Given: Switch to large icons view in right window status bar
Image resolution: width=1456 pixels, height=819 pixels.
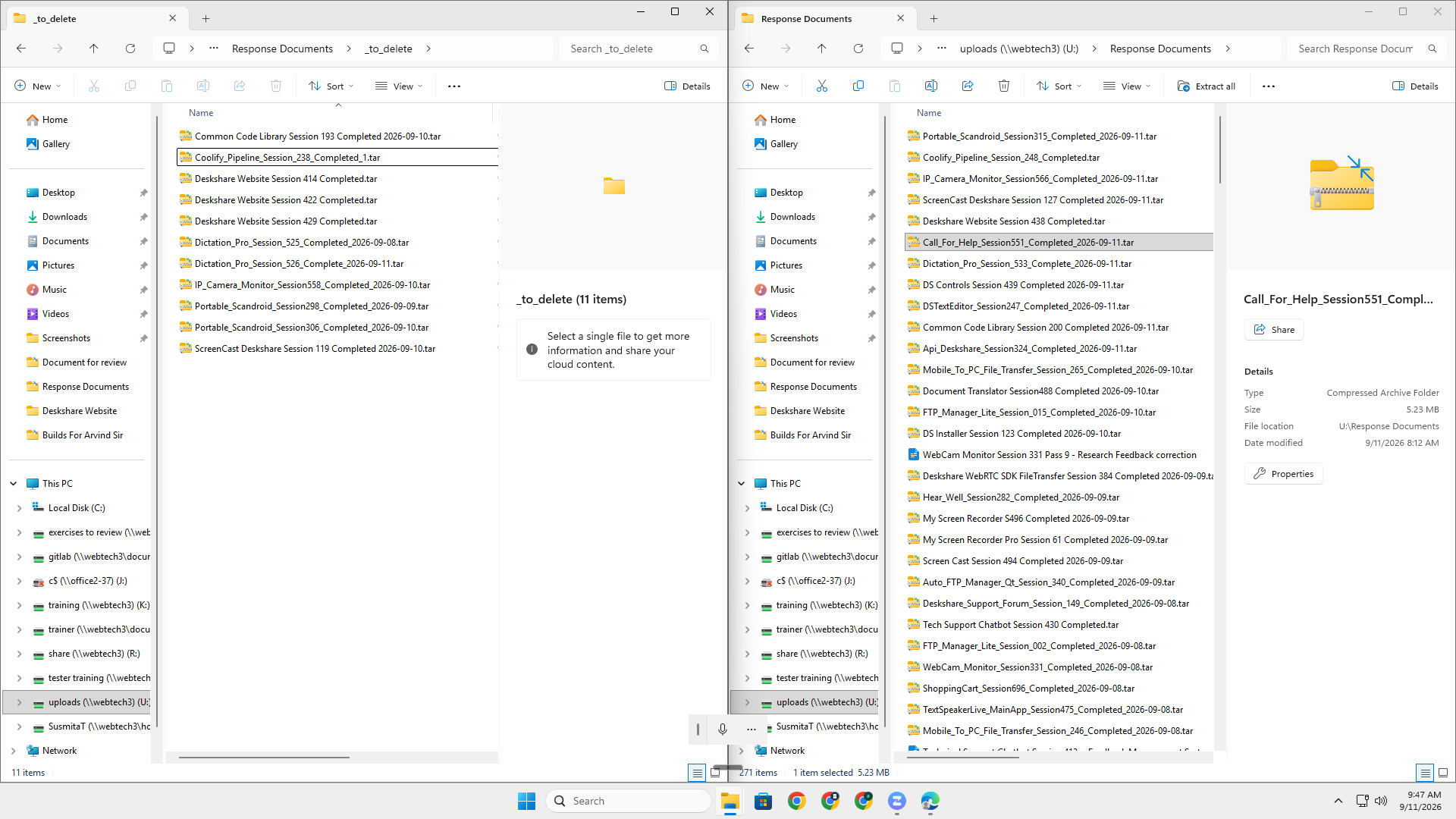Looking at the screenshot, I should [x=1443, y=773].
